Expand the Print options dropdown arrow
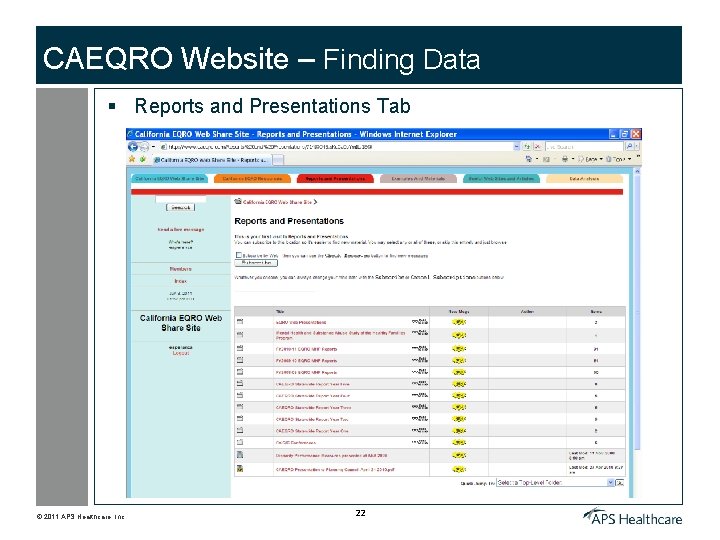720x540 pixels. click(x=573, y=159)
